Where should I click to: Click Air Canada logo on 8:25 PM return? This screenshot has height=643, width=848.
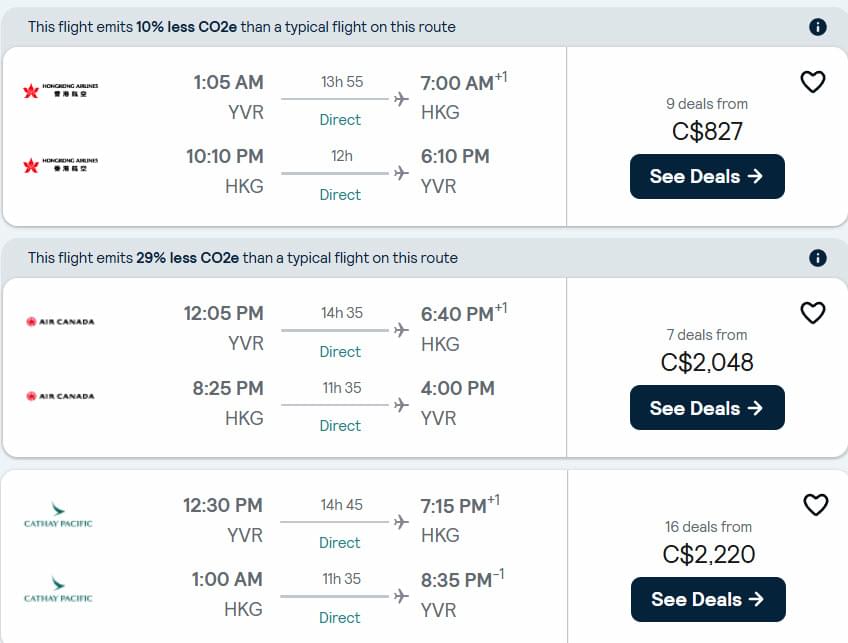61,396
